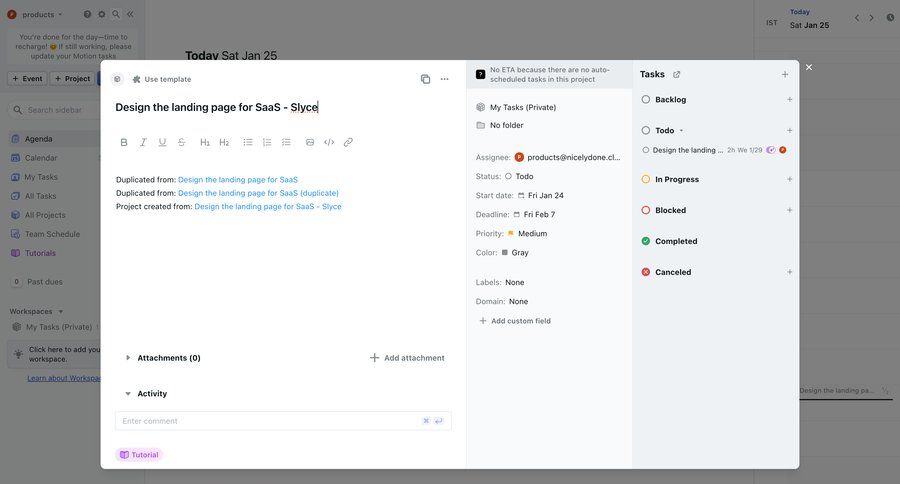Click the Use template button

tap(162, 79)
